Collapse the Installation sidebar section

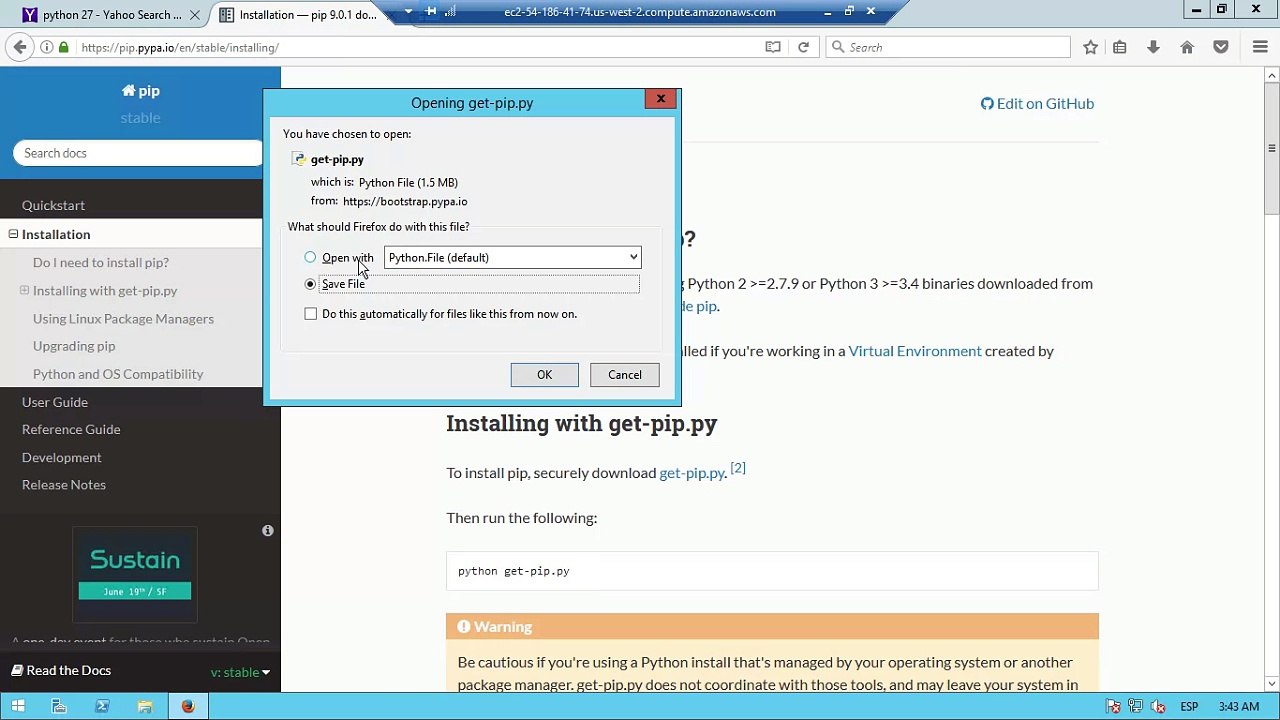[x=13, y=234]
